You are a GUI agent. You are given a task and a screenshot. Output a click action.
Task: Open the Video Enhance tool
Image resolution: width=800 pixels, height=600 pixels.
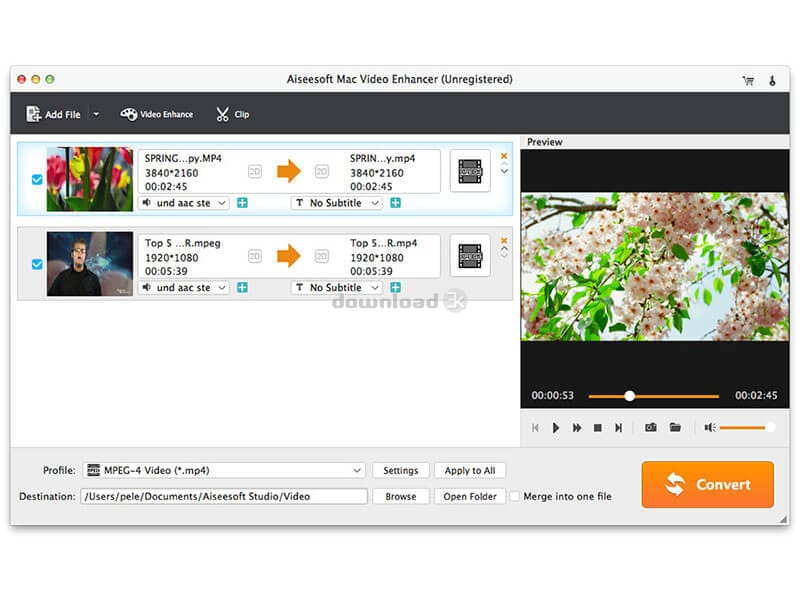(x=157, y=114)
